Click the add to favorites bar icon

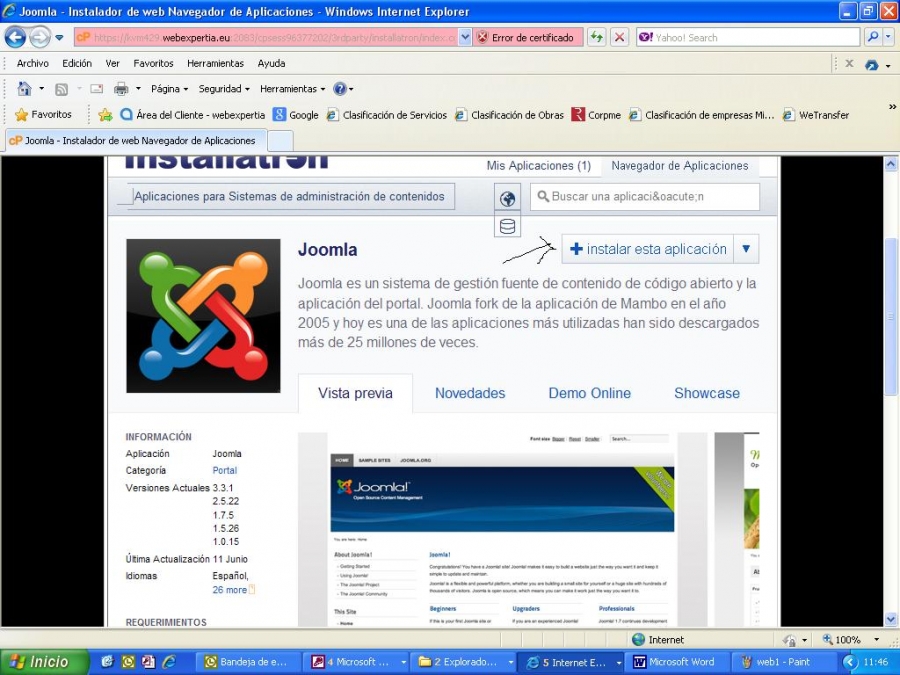pos(105,115)
